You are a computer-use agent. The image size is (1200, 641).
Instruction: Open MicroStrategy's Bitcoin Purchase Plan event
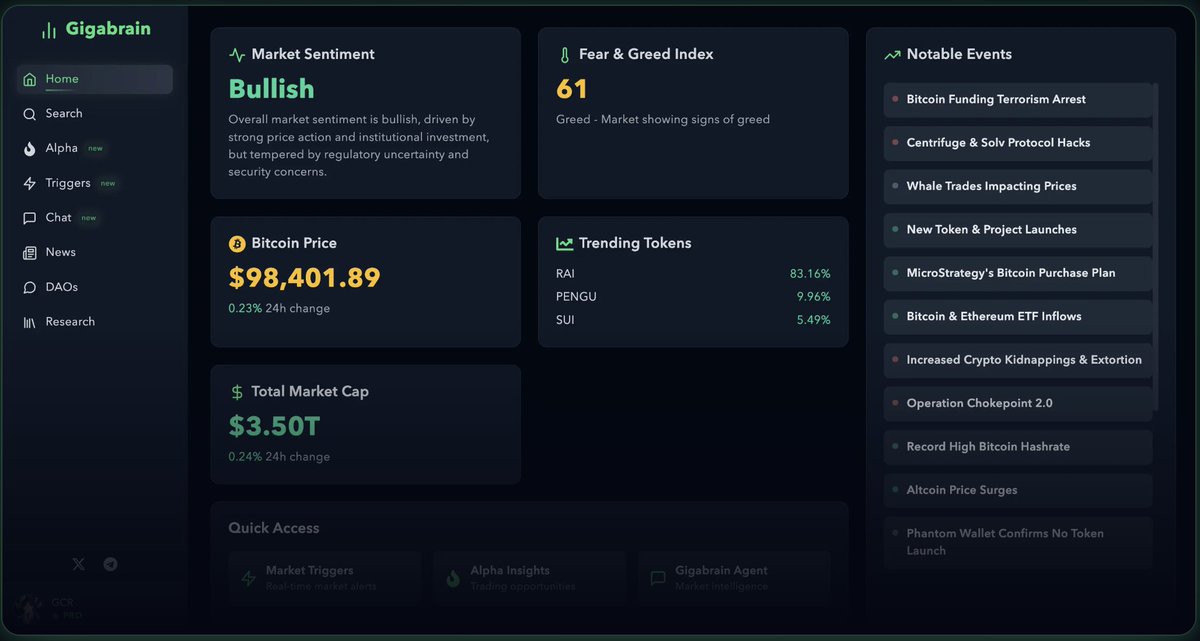click(x=1018, y=273)
